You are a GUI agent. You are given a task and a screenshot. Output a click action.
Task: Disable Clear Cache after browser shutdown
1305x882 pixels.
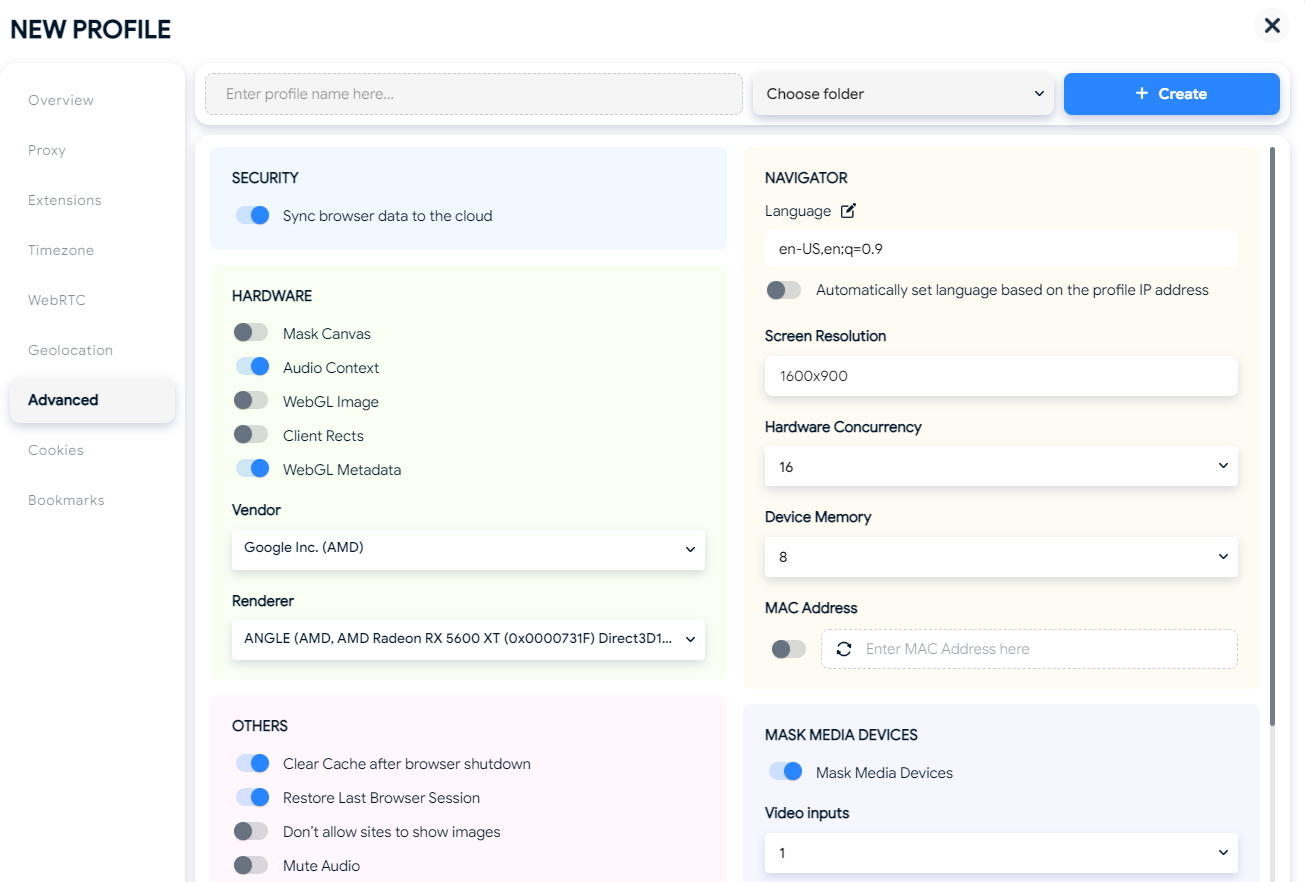[252, 764]
